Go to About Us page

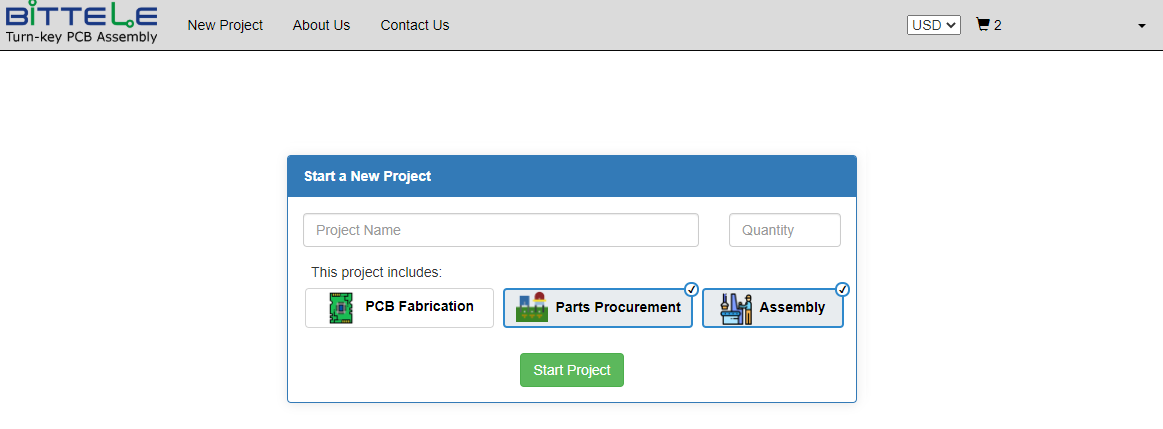(321, 25)
